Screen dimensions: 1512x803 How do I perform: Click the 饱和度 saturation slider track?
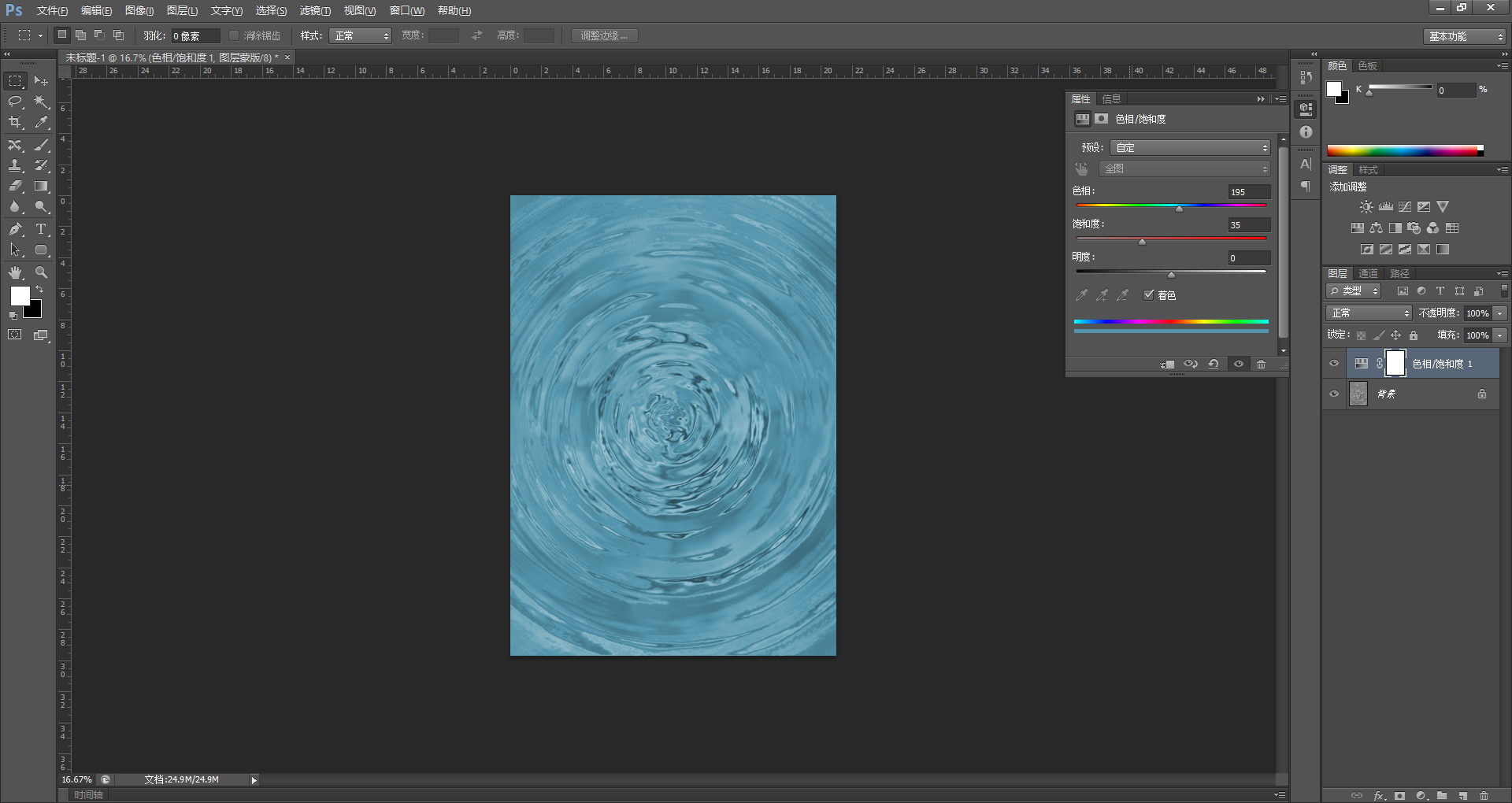1171,239
